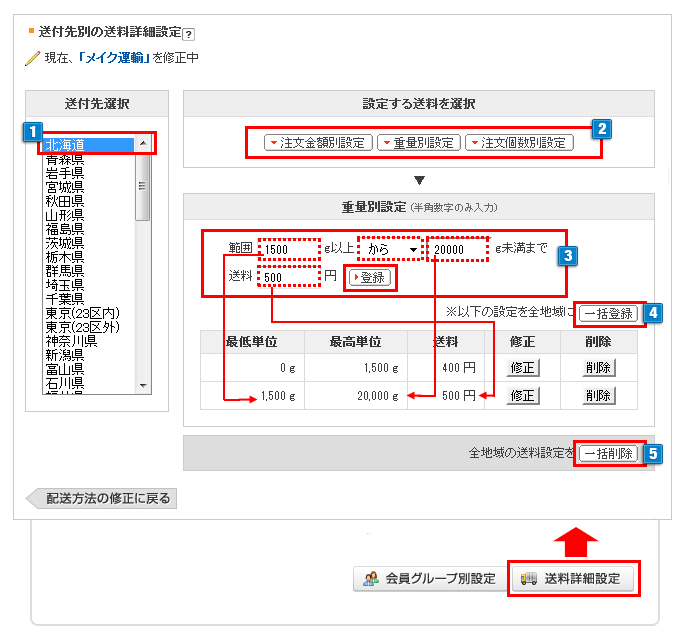Click the truck icon on 送料詳細設定 button

pyautogui.click(x=529, y=579)
